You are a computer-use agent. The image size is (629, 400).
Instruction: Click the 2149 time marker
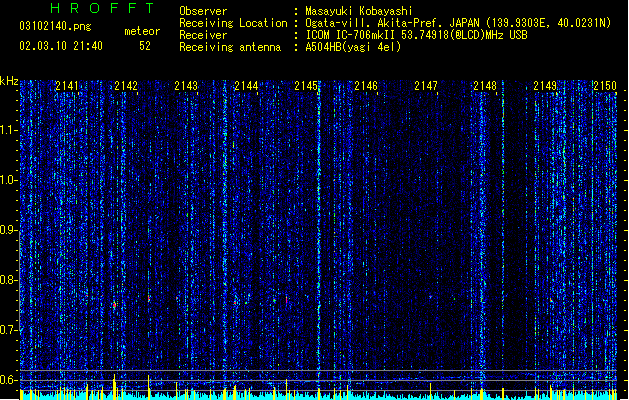[545, 86]
